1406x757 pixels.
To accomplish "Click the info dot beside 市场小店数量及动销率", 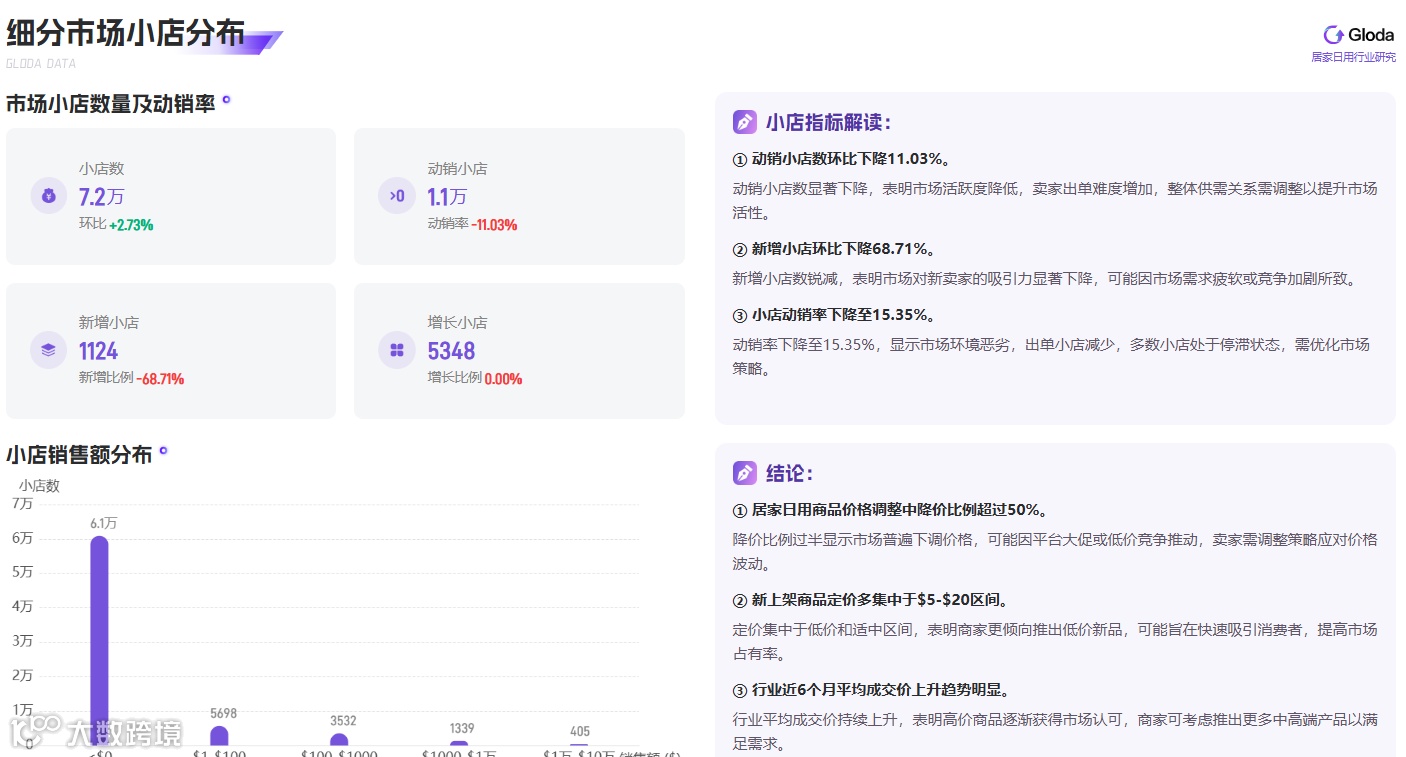I will (227, 100).
